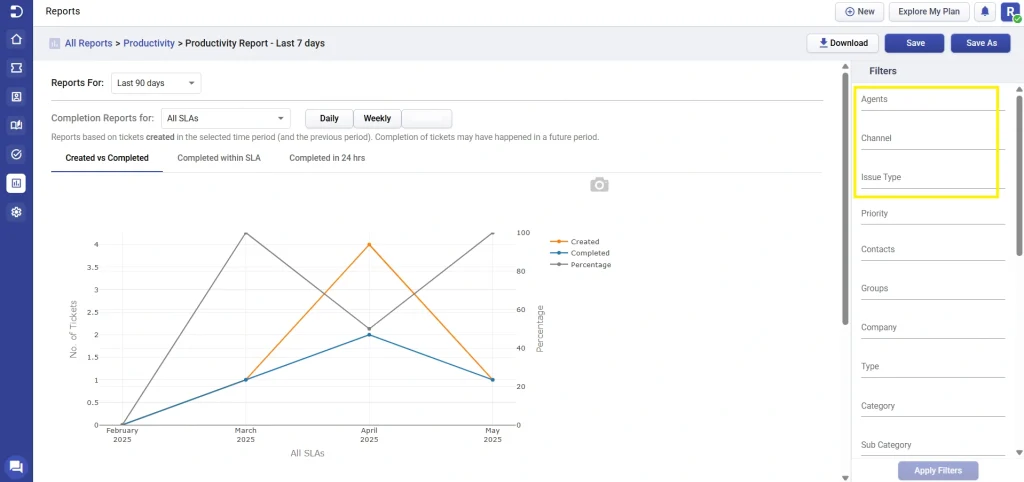Screen dimensions: 1024x482
Task: Click filters panel scroll down arrow
Action: [1019, 453]
